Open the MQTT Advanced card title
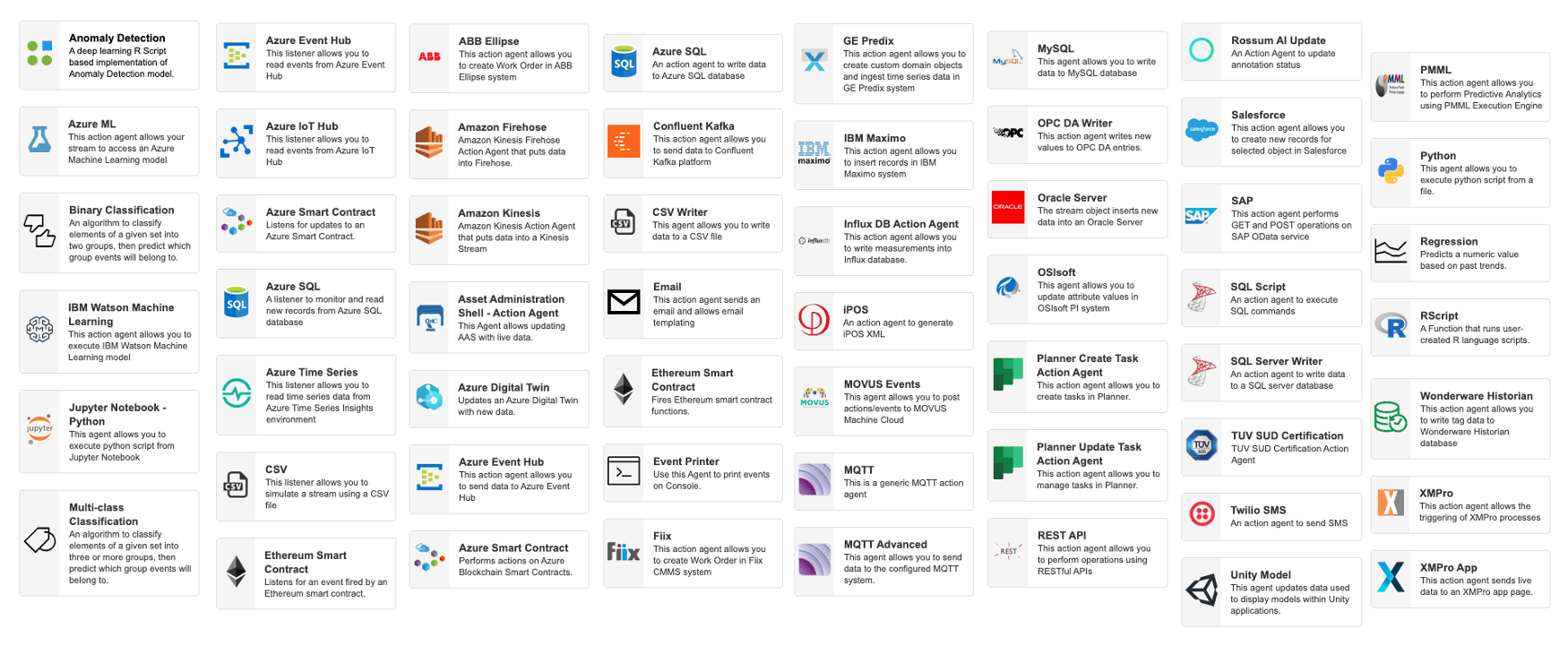The height and width of the screenshot is (646, 1568). [884, 544]
